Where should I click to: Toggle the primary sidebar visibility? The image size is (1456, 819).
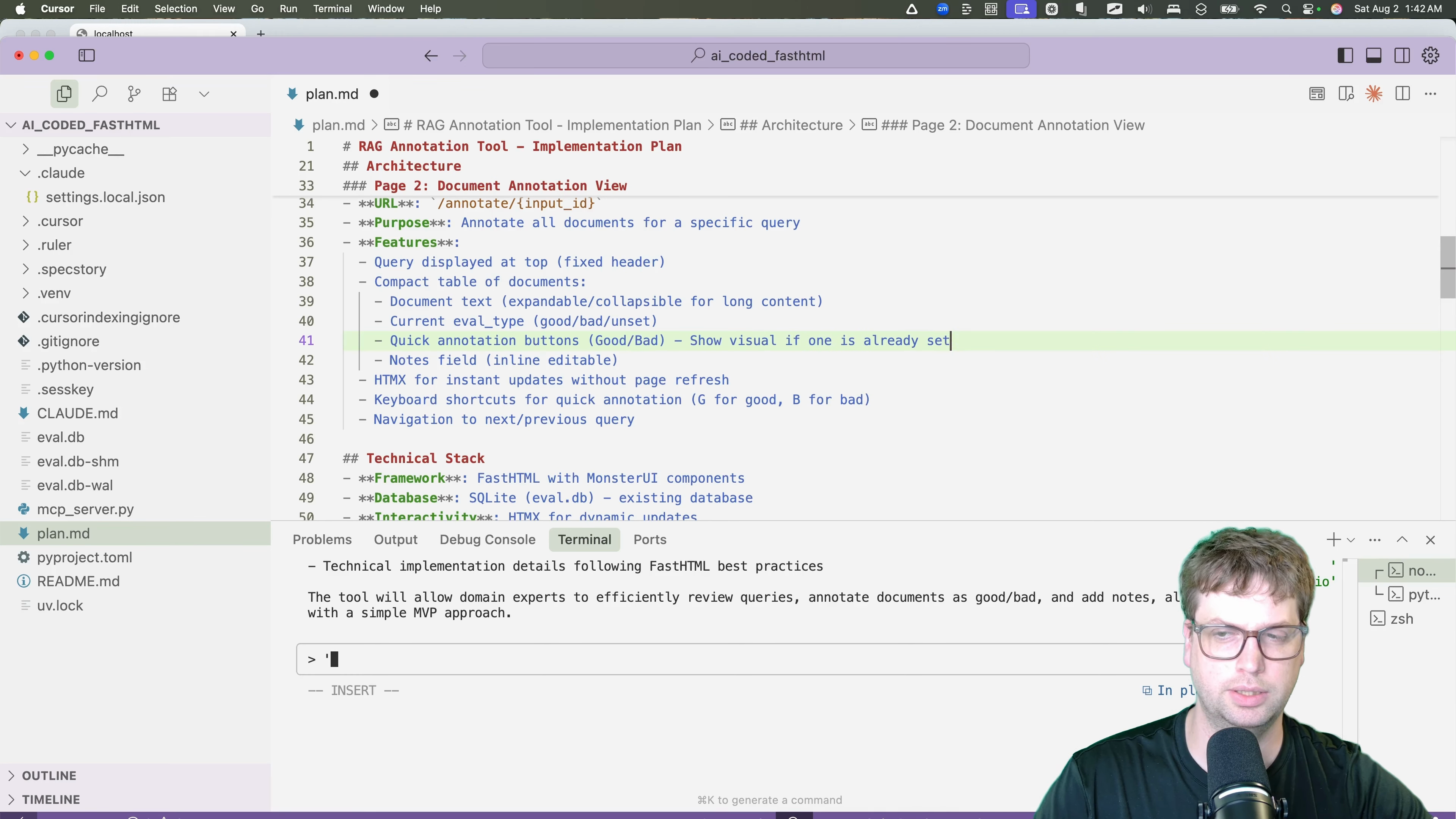(1345, 55)
